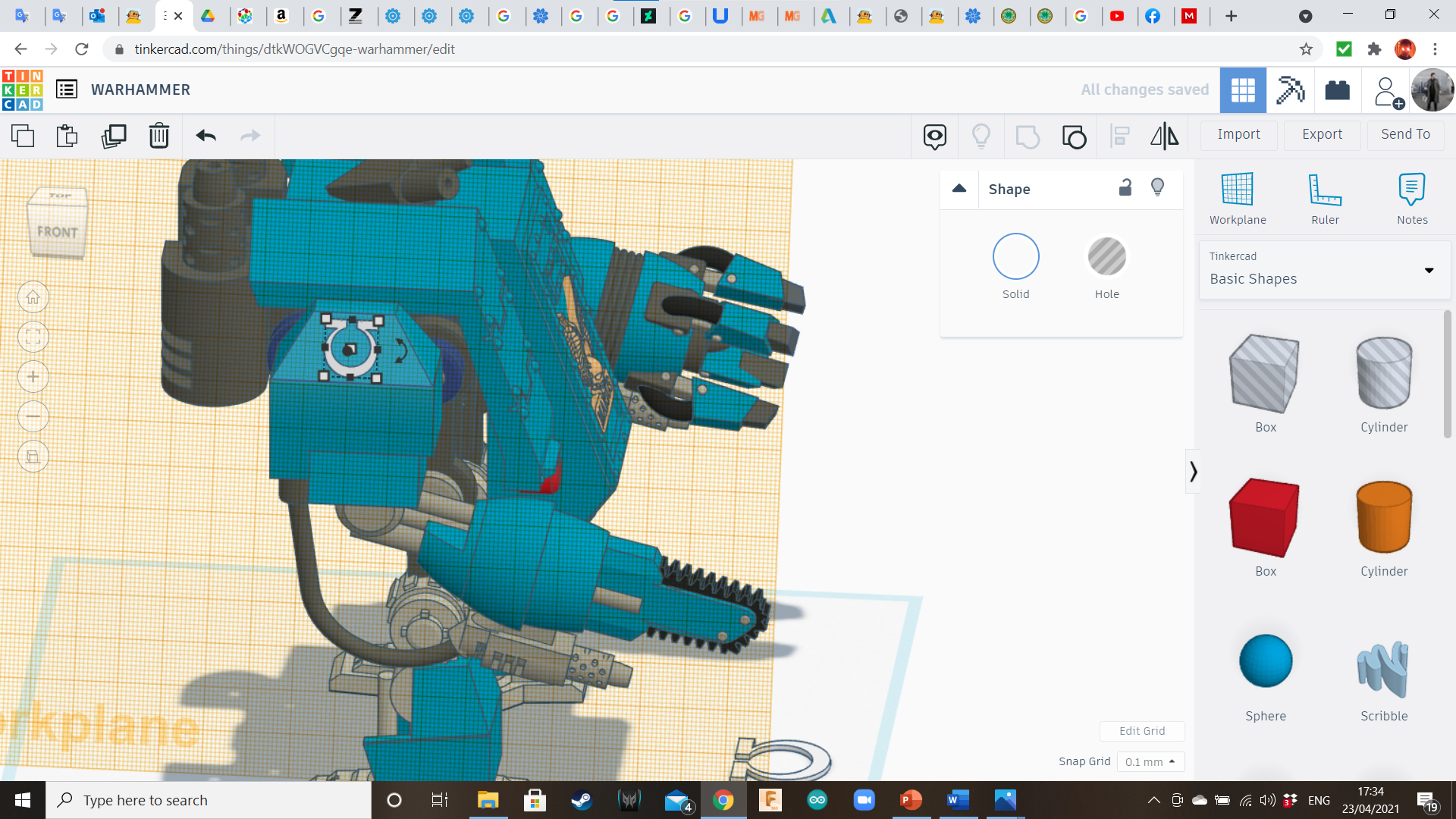Viewport: 1456px width, 819px height.
Task: Toggle shape visibility lightbulb in Shape panel
Action: click(1157, 187)
